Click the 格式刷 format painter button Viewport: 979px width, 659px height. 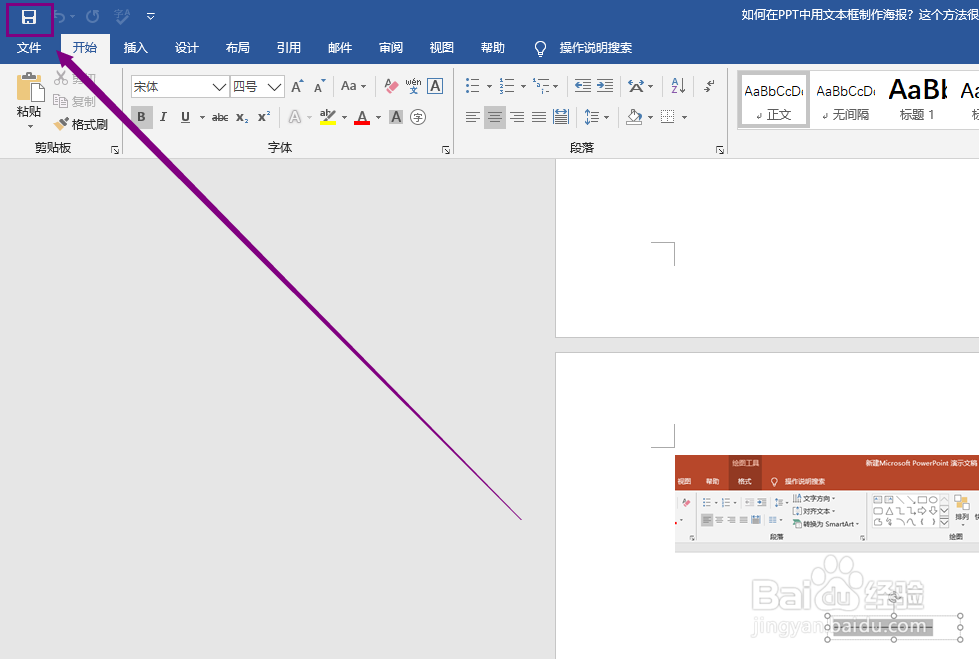pyautogui.click(x=81, y=124)
